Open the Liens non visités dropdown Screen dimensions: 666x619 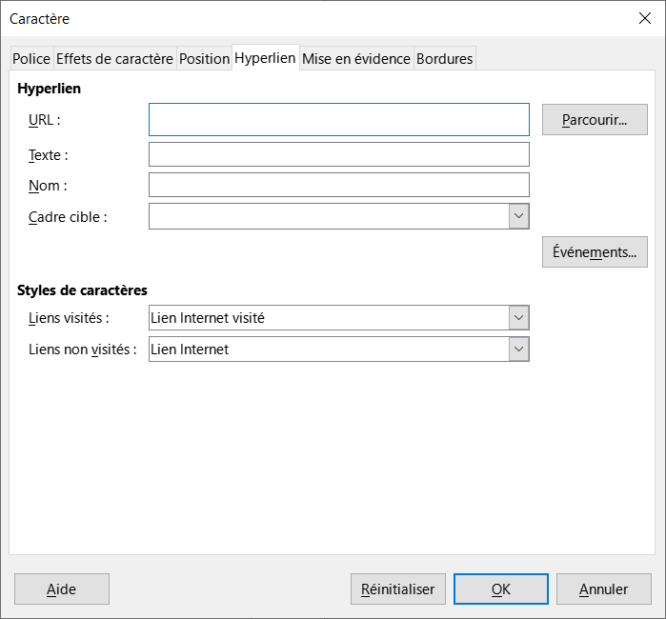tap(339, 349)
